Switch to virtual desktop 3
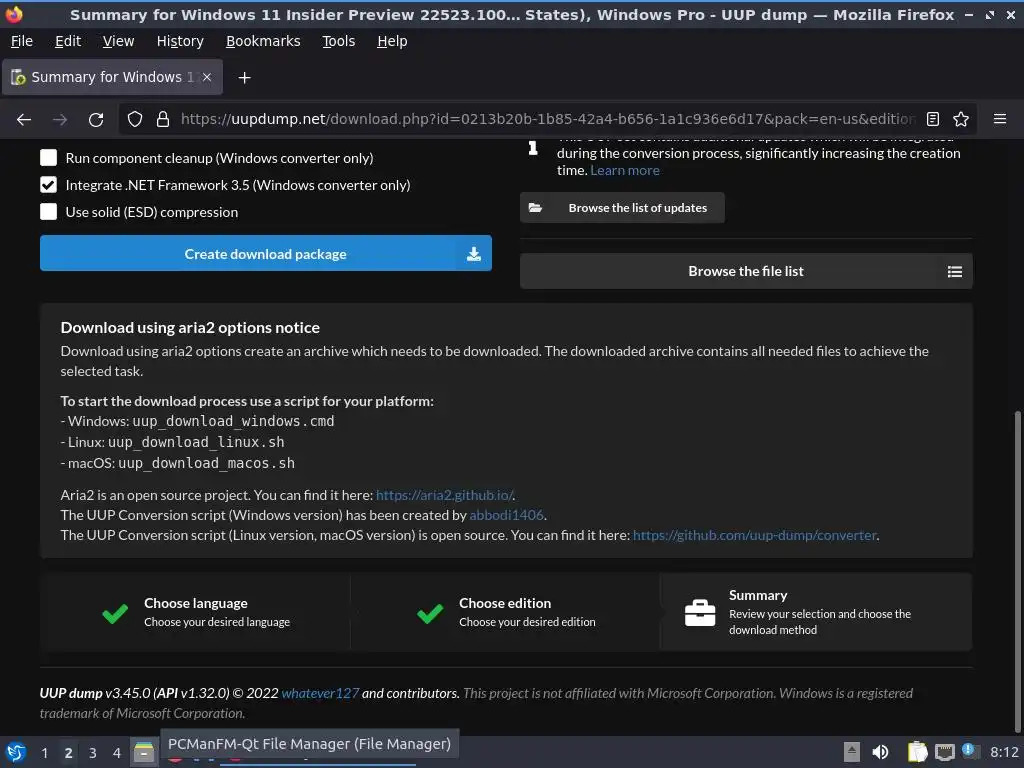This screenshot has height=768, width=1024. coord(93,753)
